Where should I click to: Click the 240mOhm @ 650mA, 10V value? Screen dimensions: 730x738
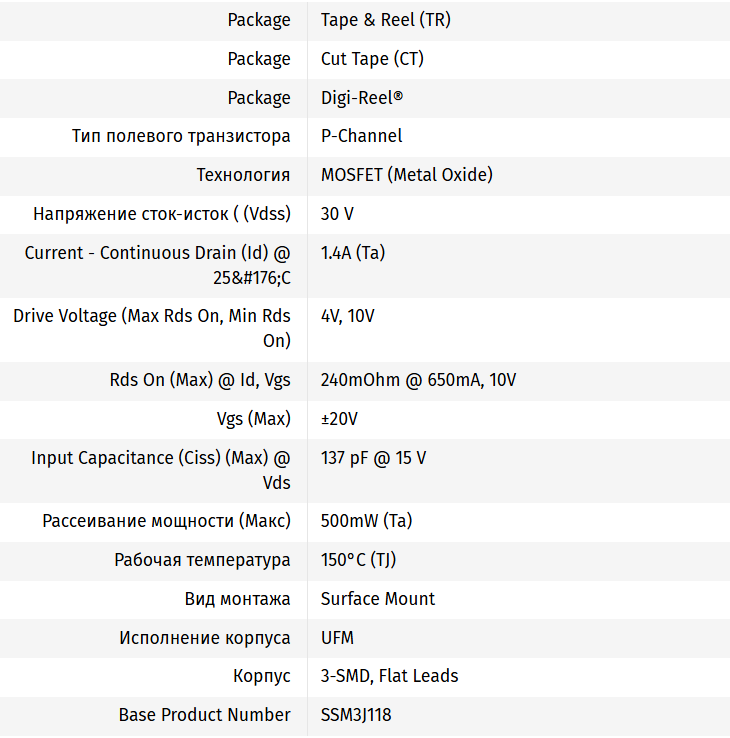(x=418, y=380)
